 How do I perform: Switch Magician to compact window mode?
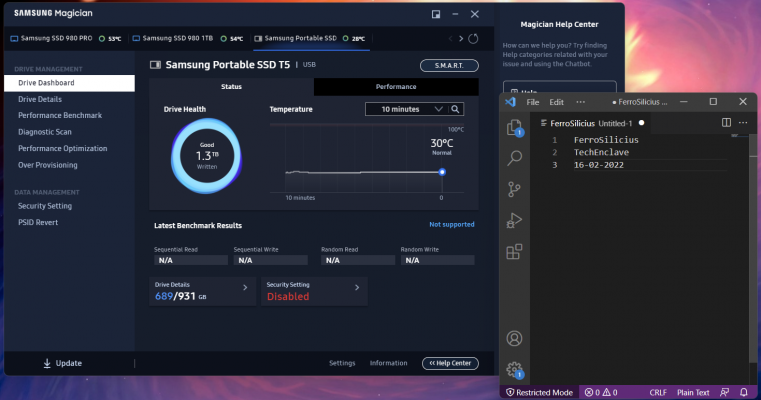point(436,14)
